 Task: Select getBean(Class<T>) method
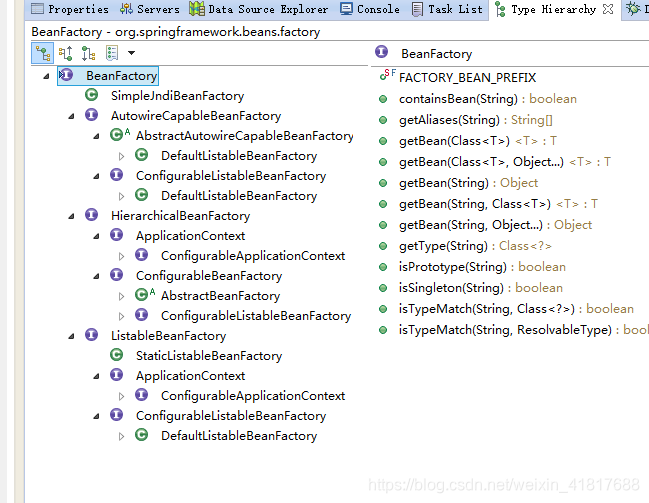[x=478, y=141]
